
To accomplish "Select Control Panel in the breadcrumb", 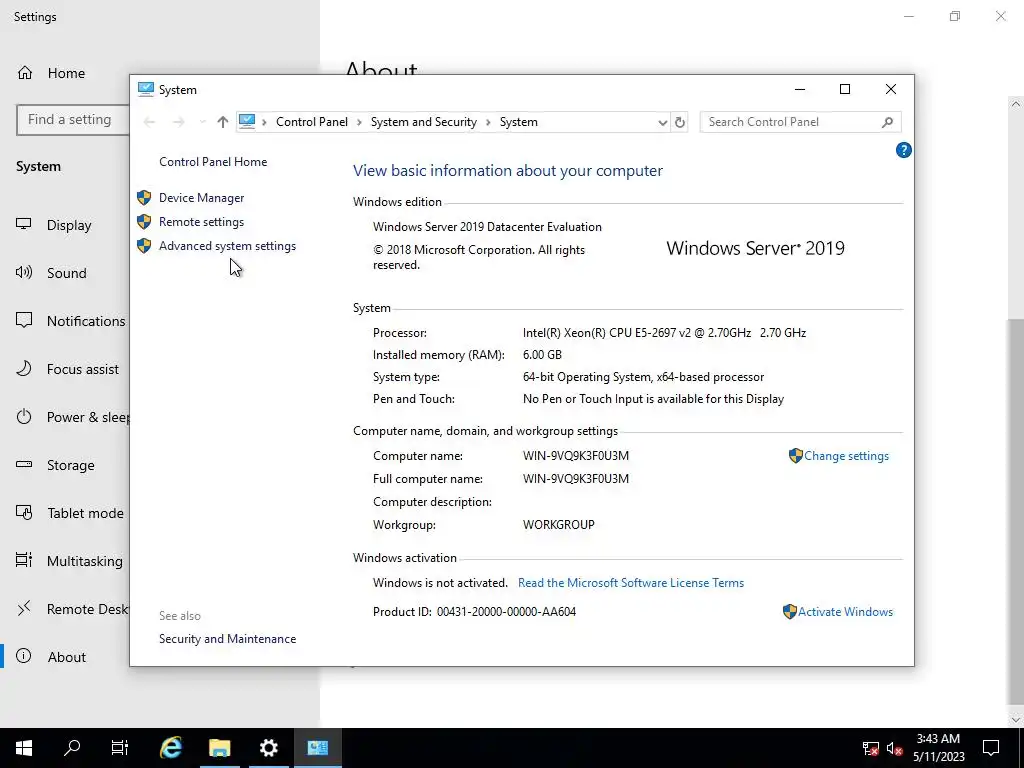I will 312,122.
